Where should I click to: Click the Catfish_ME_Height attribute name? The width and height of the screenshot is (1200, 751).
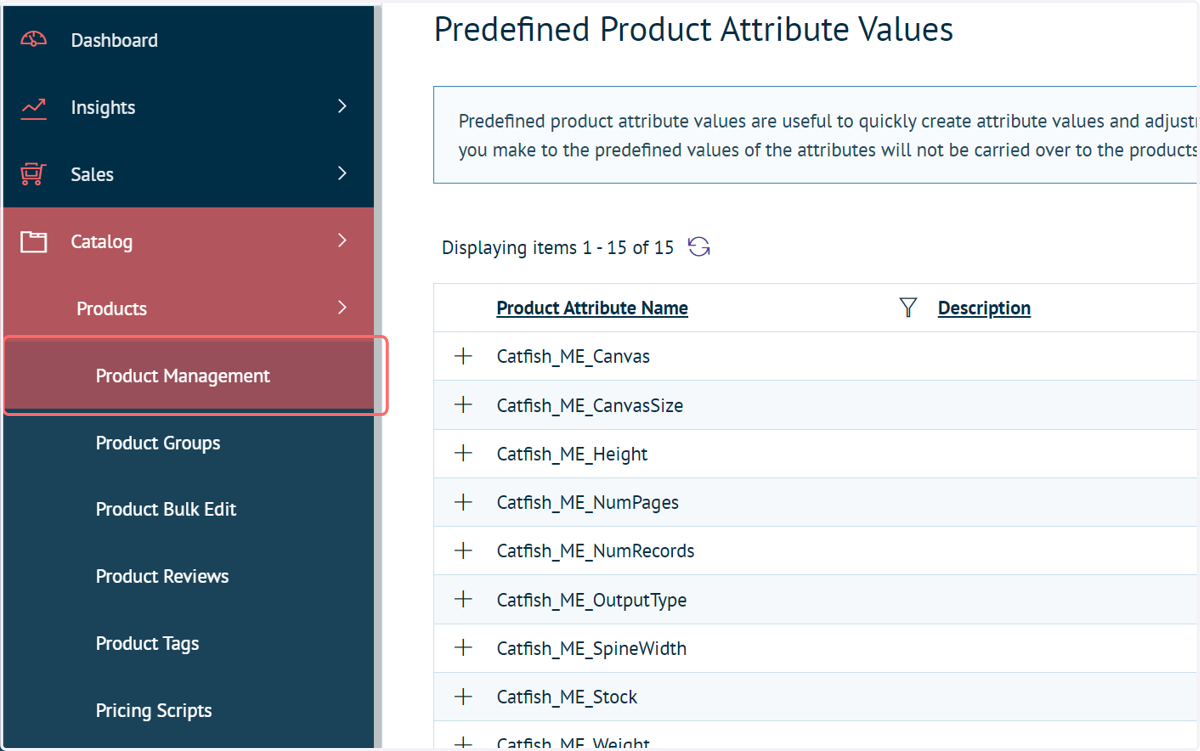click(x=572, y=454)
